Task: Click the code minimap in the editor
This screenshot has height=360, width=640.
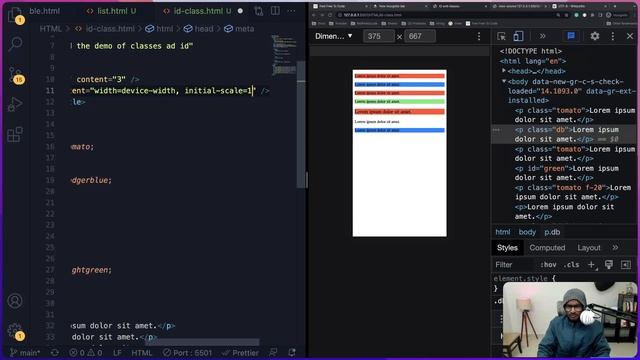Action: tap(284, 55)
